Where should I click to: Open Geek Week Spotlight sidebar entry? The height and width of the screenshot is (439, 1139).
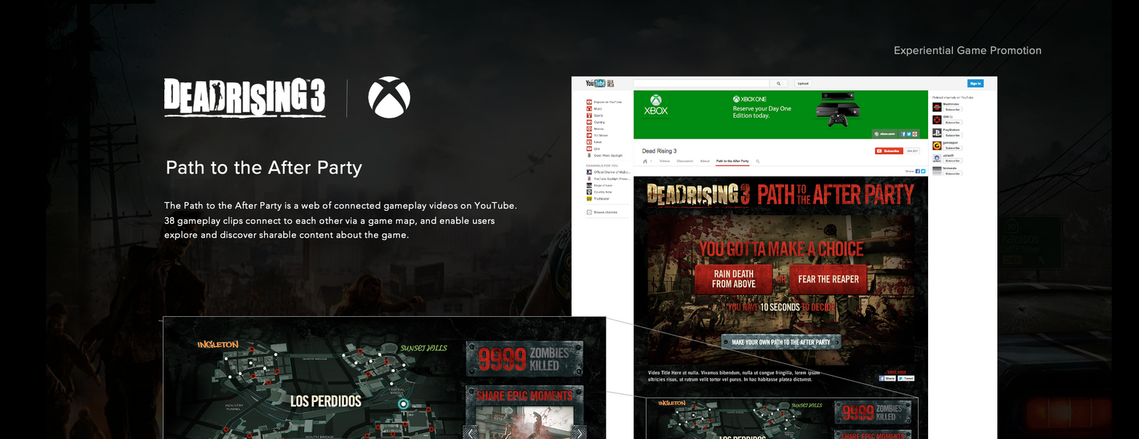(604, 156)
